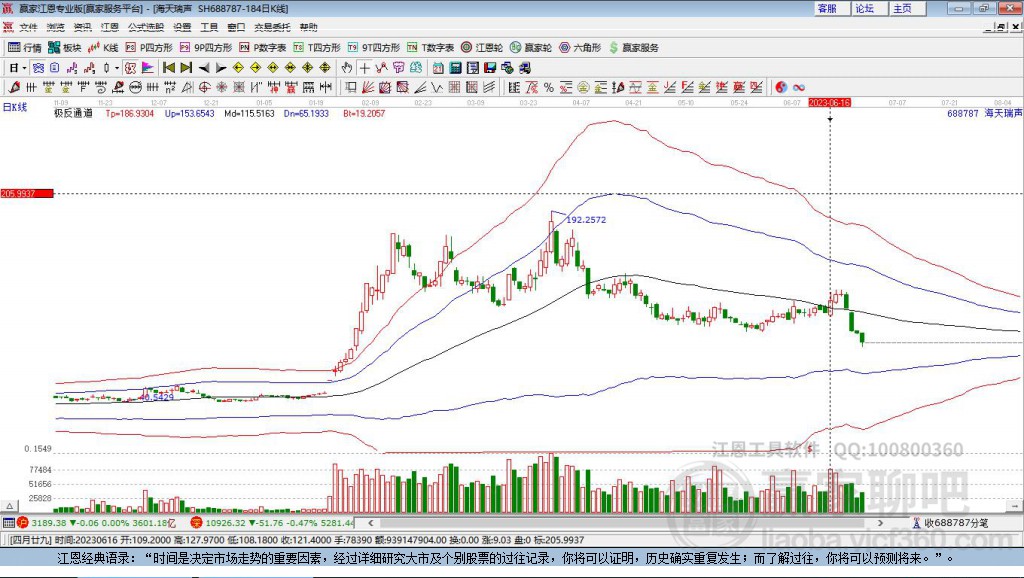Click the 极反通道 indicator label

[x=73, y=114]
